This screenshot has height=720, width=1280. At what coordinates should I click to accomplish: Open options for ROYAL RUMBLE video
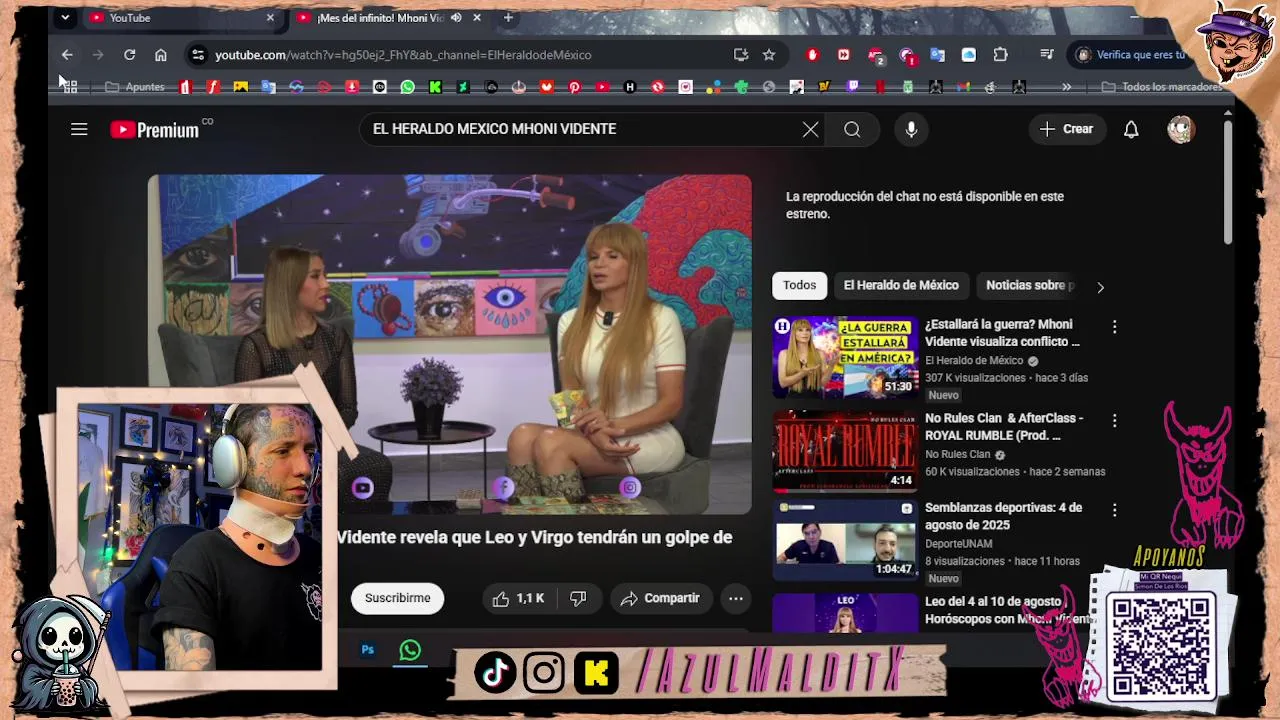click(1114, 421)
